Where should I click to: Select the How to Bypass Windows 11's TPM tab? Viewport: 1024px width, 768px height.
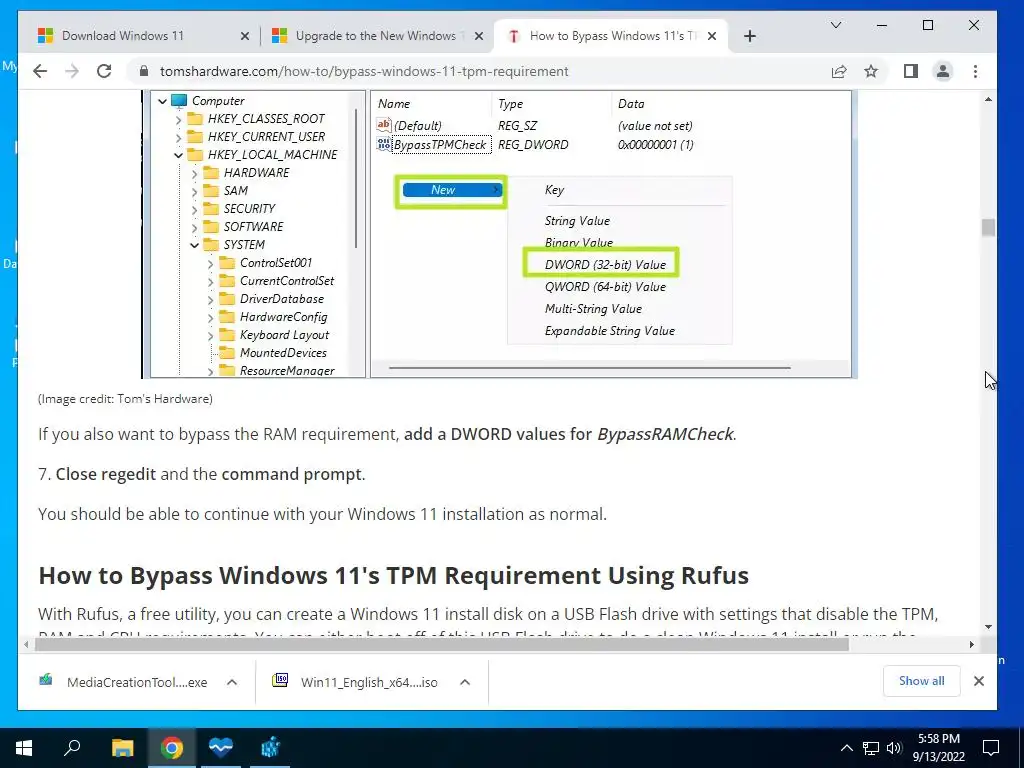[x=613, y=36]
